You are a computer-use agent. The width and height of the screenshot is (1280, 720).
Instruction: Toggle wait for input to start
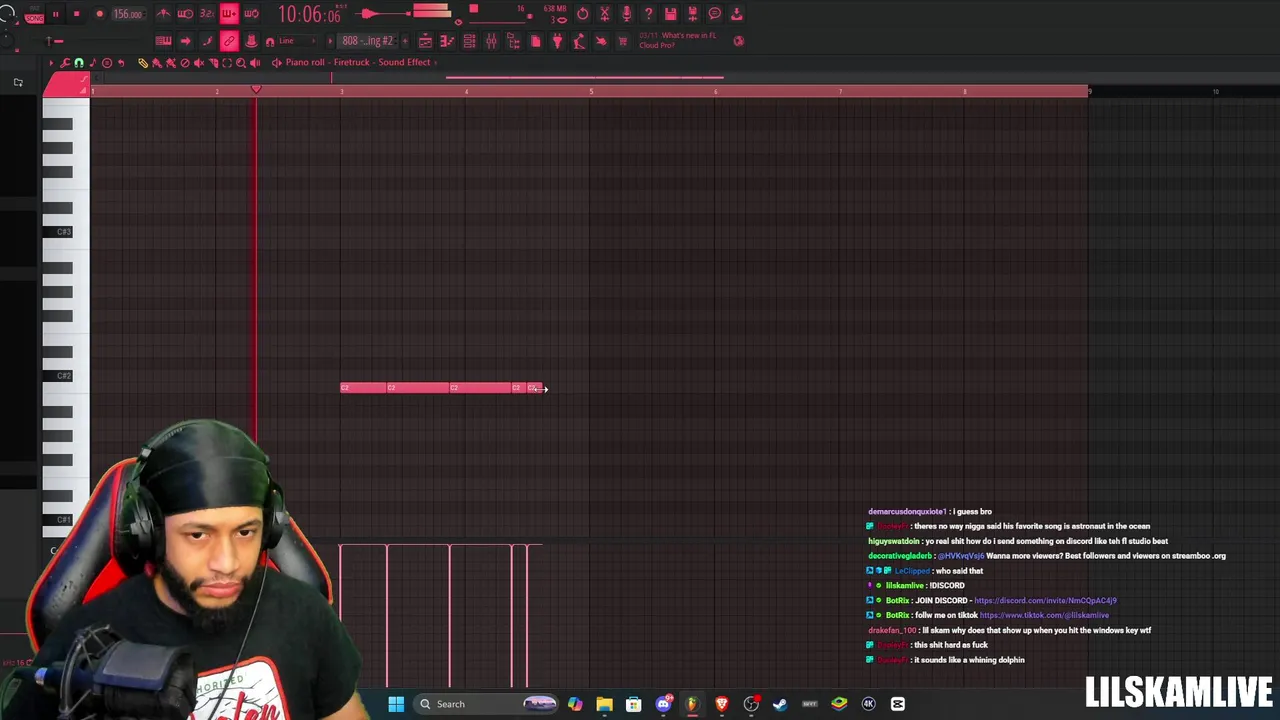pos(185,14)
